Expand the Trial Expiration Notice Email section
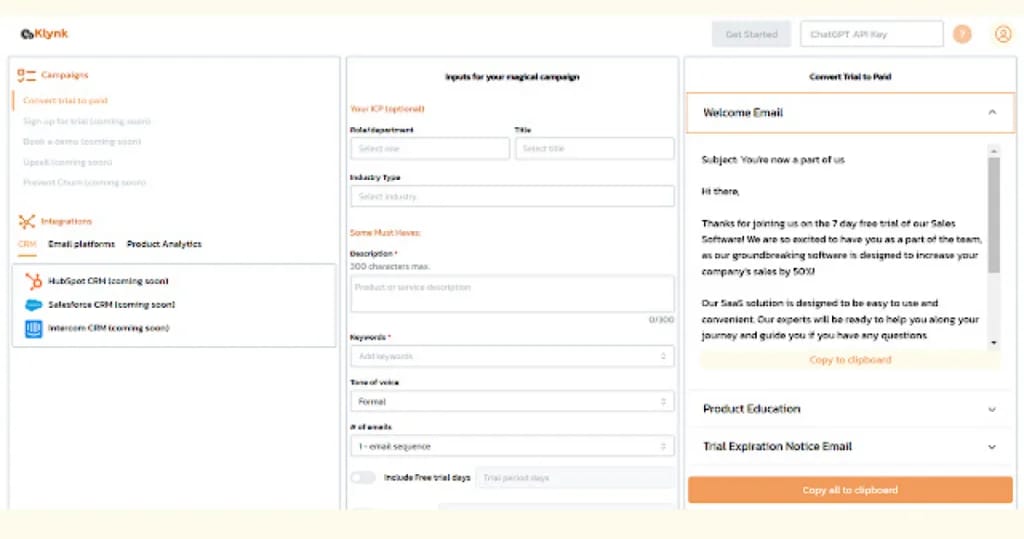 pyautogui.click(x=850, y=447)
